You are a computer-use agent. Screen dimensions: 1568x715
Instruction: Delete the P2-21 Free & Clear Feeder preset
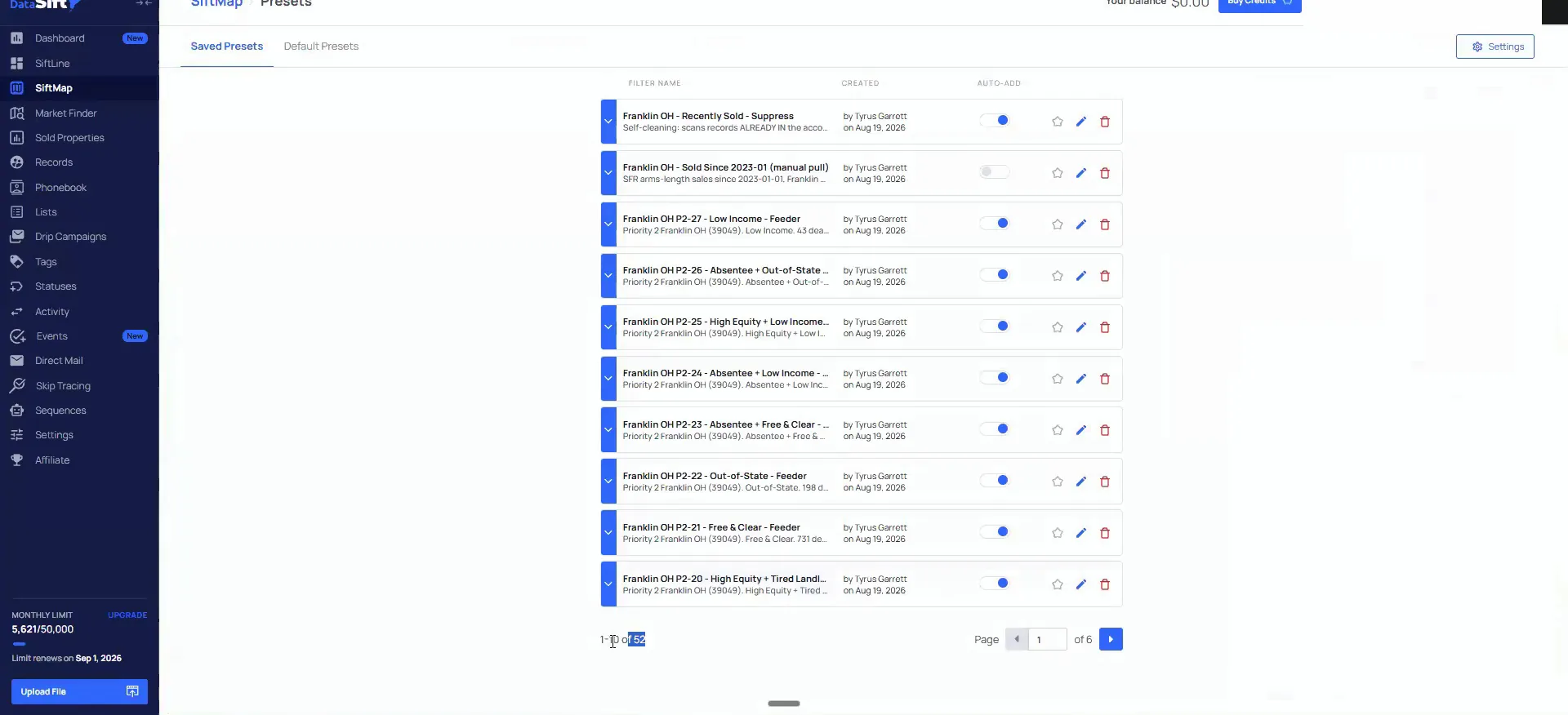tap(1104, 533)
